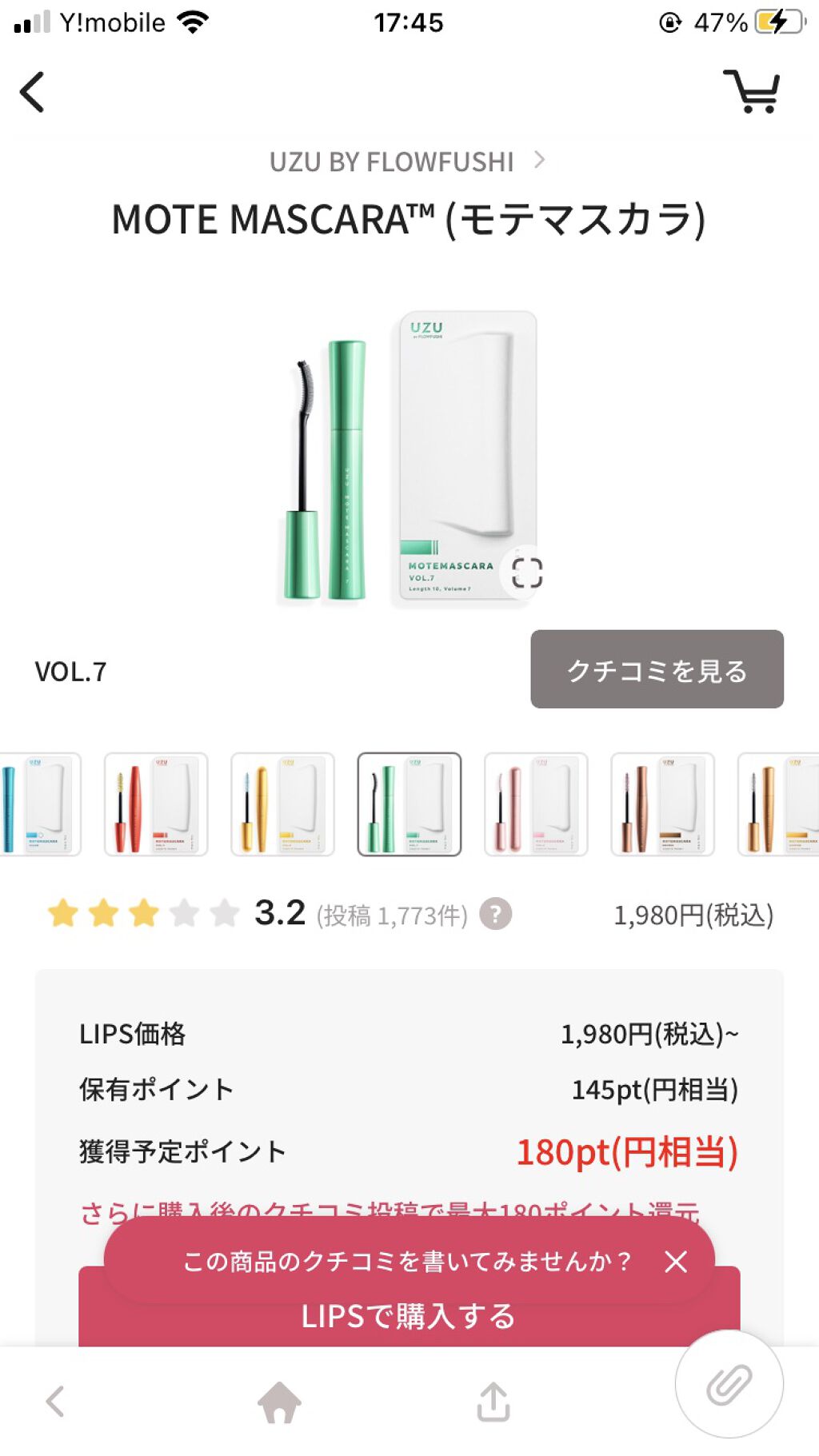Expand brand via chevron beside FLOWFUSHI
The width and height of the screenshot is (819, 1456).
[x=540, y=160]
